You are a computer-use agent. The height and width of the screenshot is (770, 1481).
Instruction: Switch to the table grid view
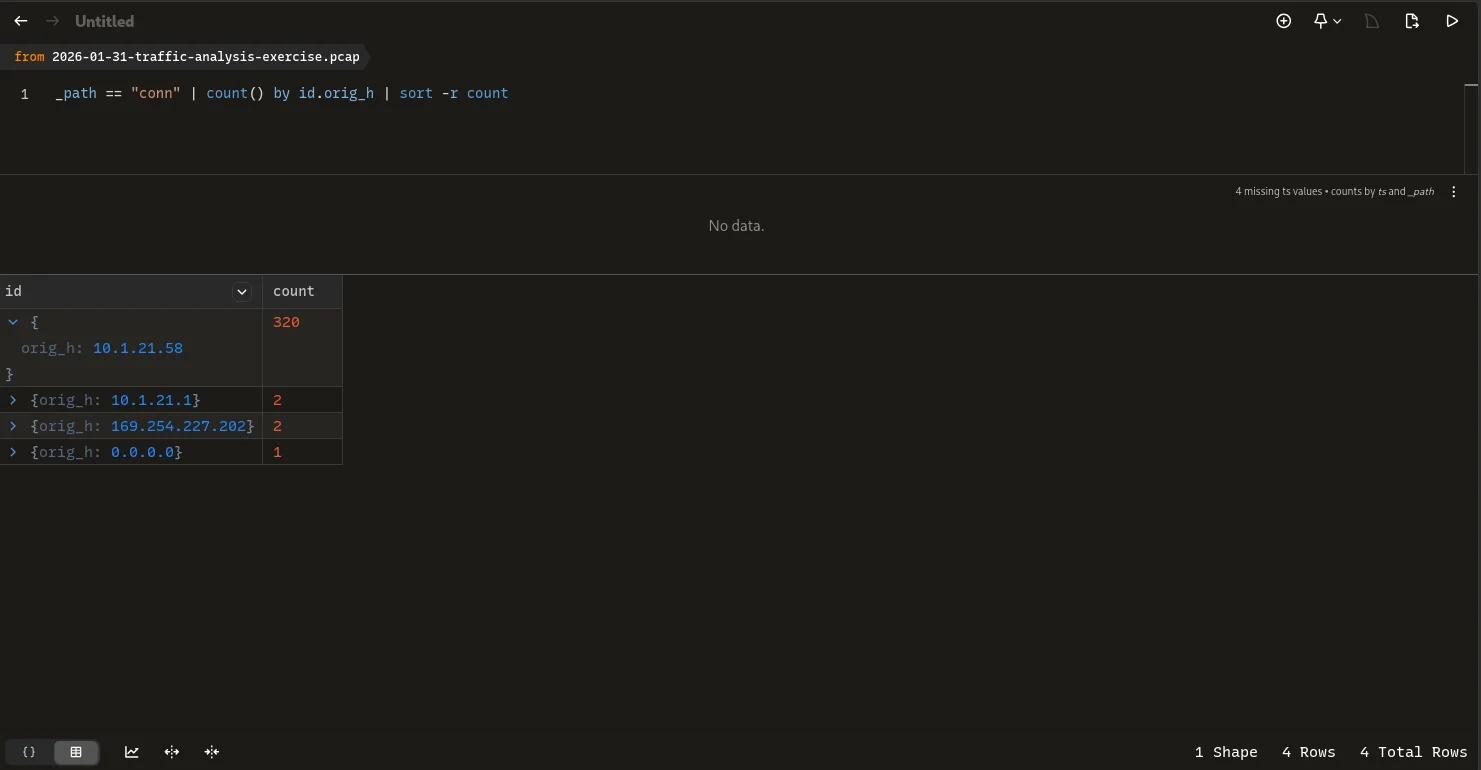pyautogui.click(x=76, y=752)
